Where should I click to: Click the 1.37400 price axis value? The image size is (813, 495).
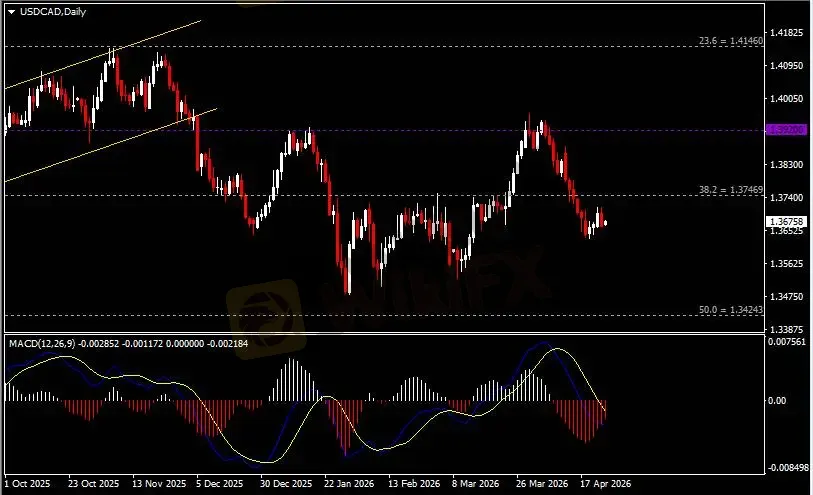pos(787,197)
